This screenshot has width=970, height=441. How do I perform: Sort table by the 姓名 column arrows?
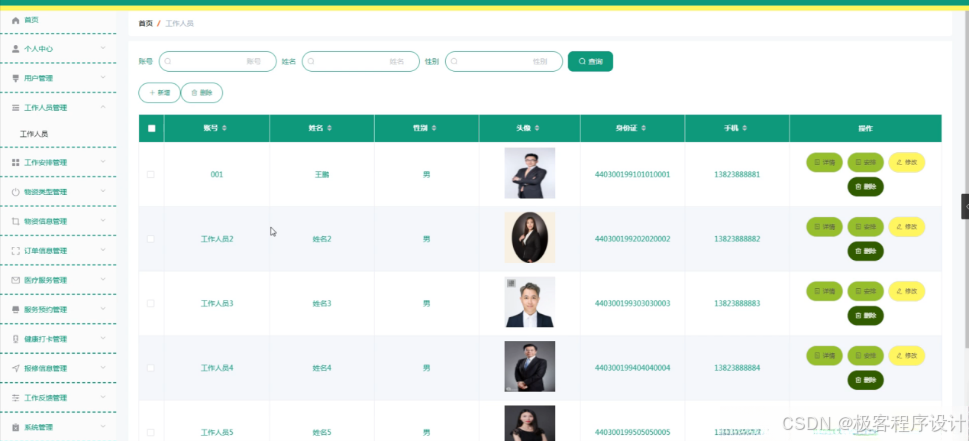coord(330,128)
